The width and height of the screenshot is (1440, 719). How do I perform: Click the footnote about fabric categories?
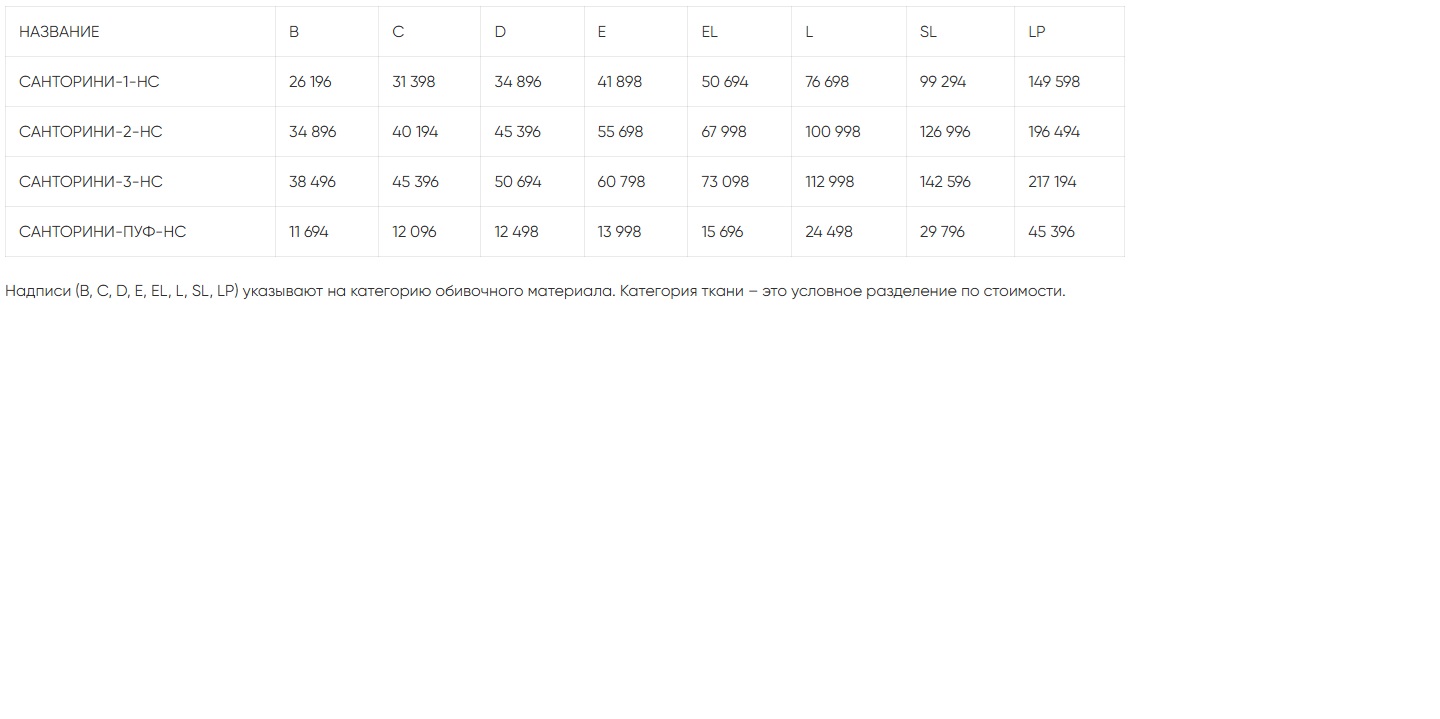pyautogui.click(x=535, y=292)
